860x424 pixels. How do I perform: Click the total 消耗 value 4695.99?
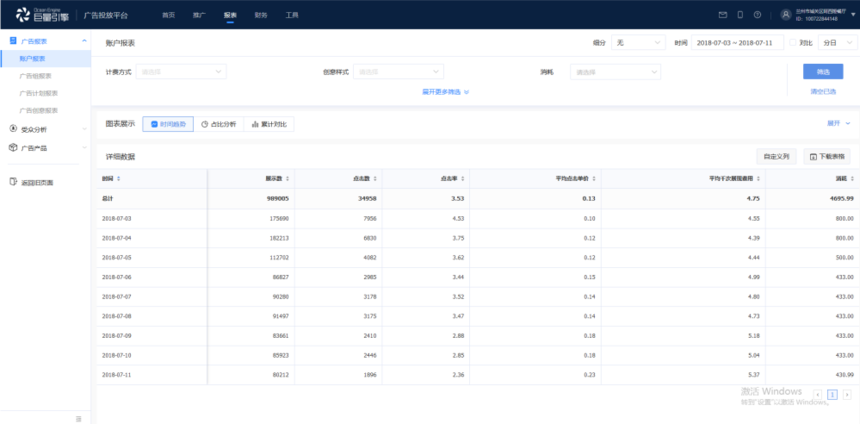841,199
